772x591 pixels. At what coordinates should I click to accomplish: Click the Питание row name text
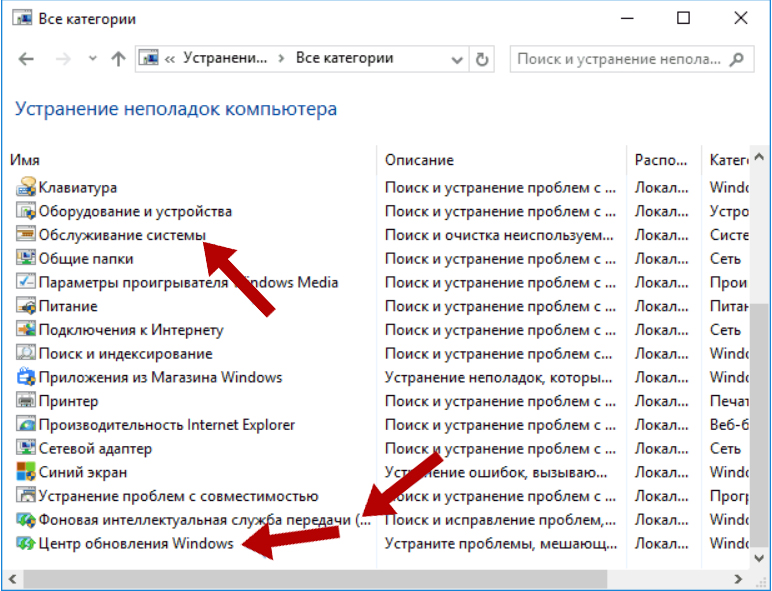tap(68, 306)
